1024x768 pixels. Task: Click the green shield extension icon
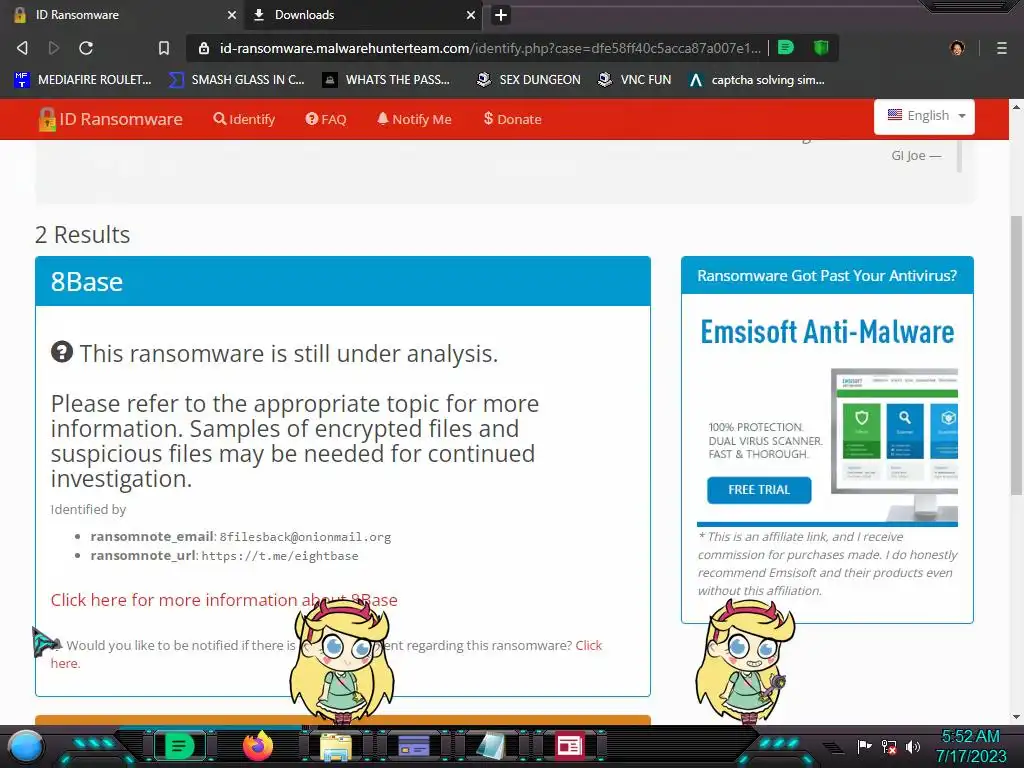click(x=821, y=47)
